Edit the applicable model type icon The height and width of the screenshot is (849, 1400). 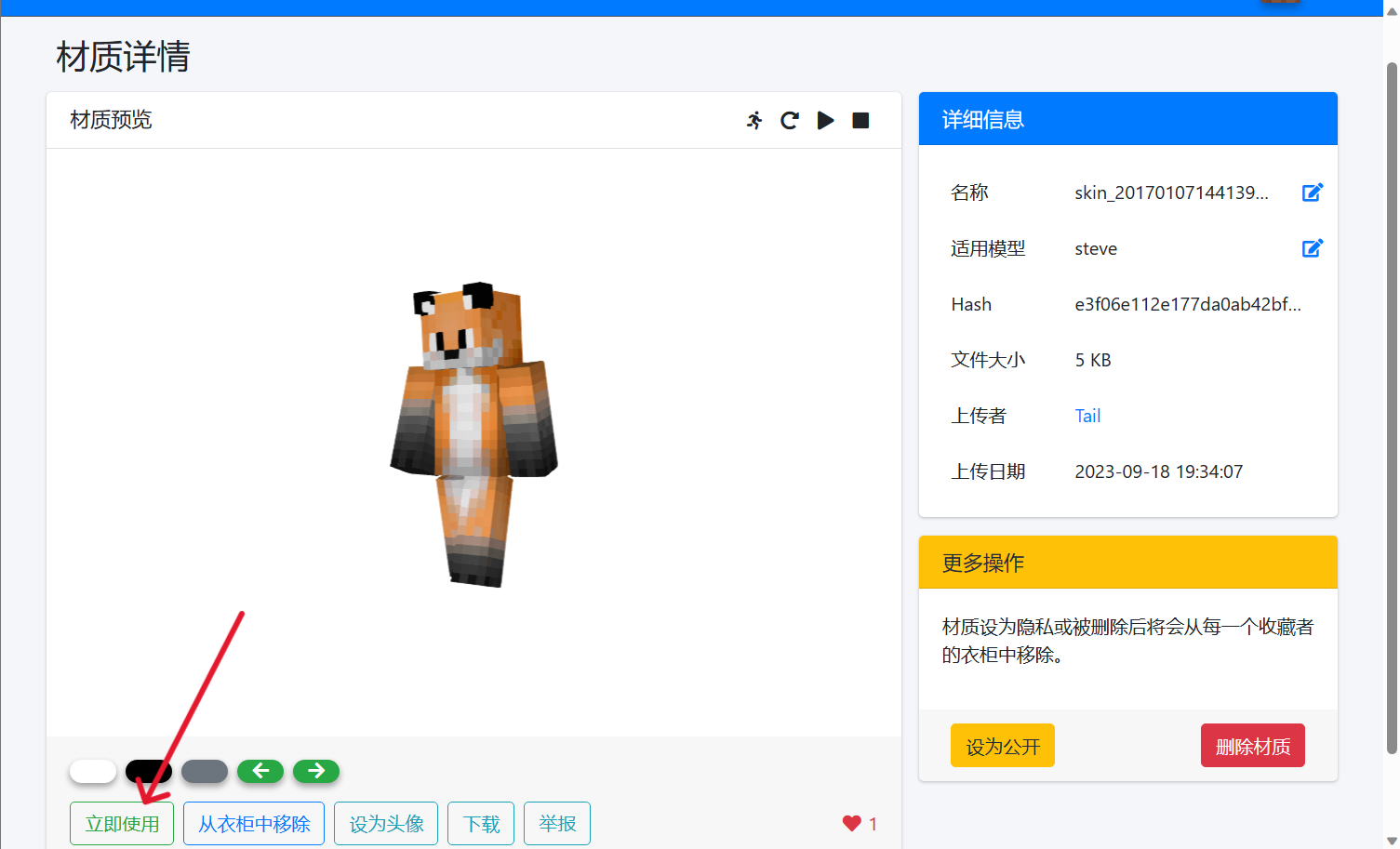point(1312,248)
